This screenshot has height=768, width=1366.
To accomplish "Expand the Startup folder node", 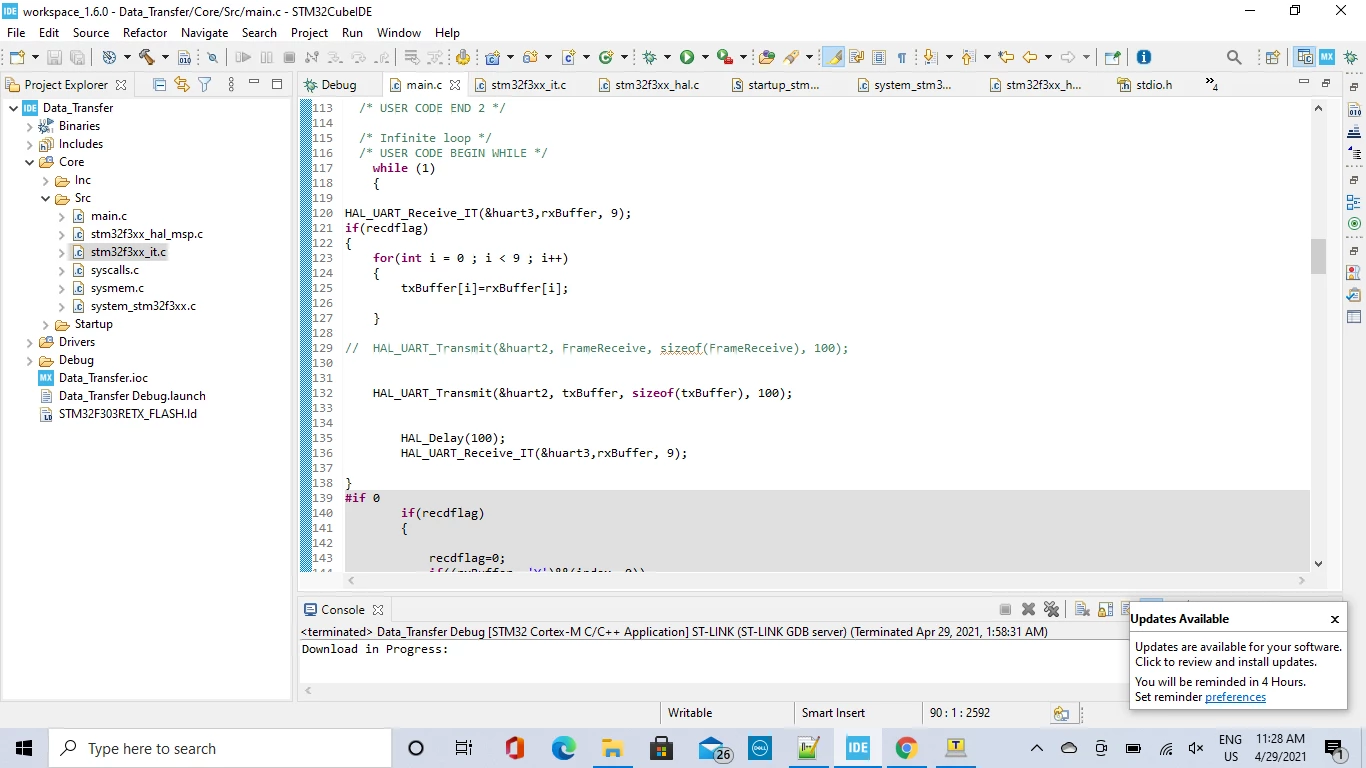I will click(45, 324).
